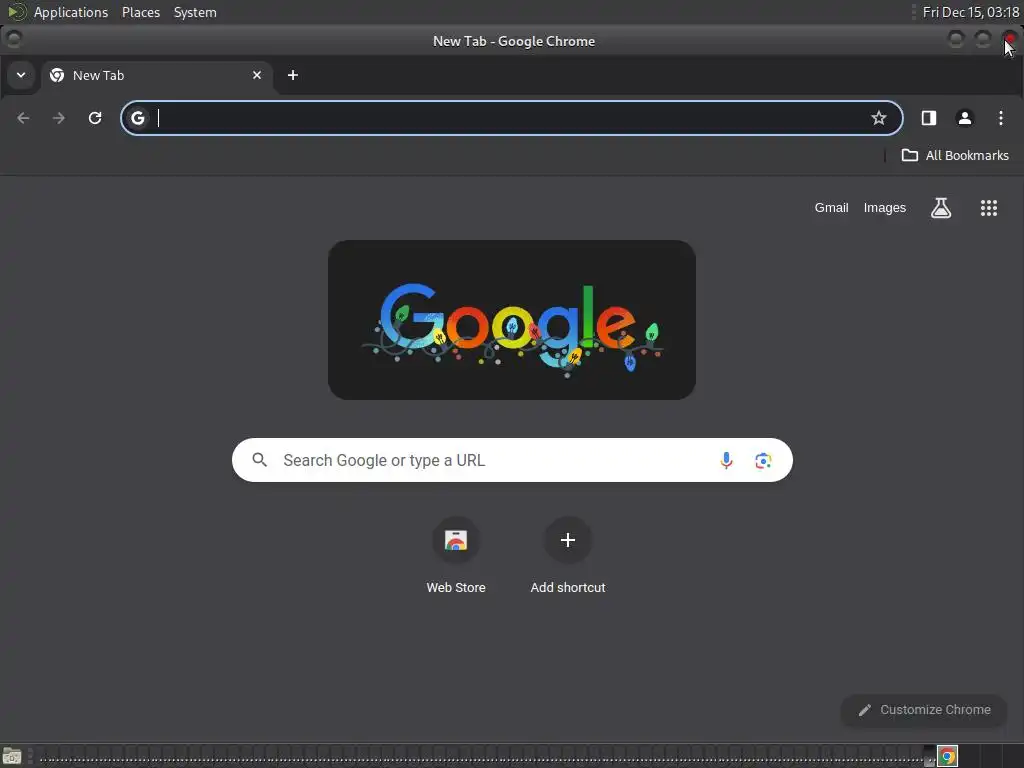
Task: Search by image with Google Lens icon
Action: [763, 460]
